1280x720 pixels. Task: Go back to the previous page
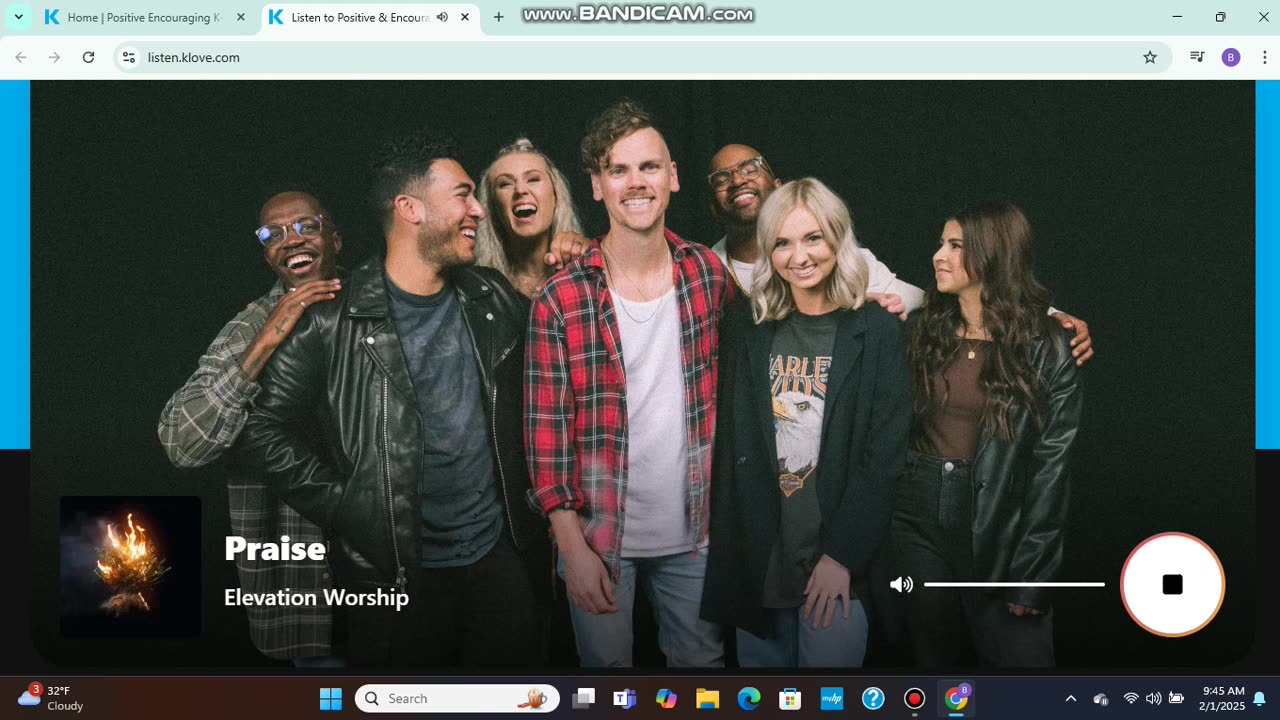21,57
